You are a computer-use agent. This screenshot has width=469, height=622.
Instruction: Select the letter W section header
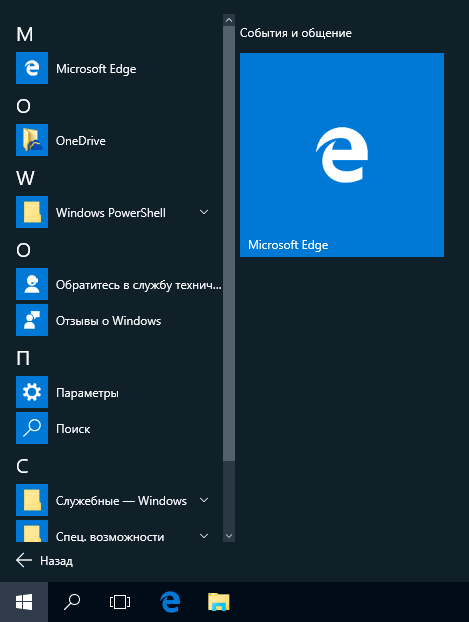click(25, 178)
